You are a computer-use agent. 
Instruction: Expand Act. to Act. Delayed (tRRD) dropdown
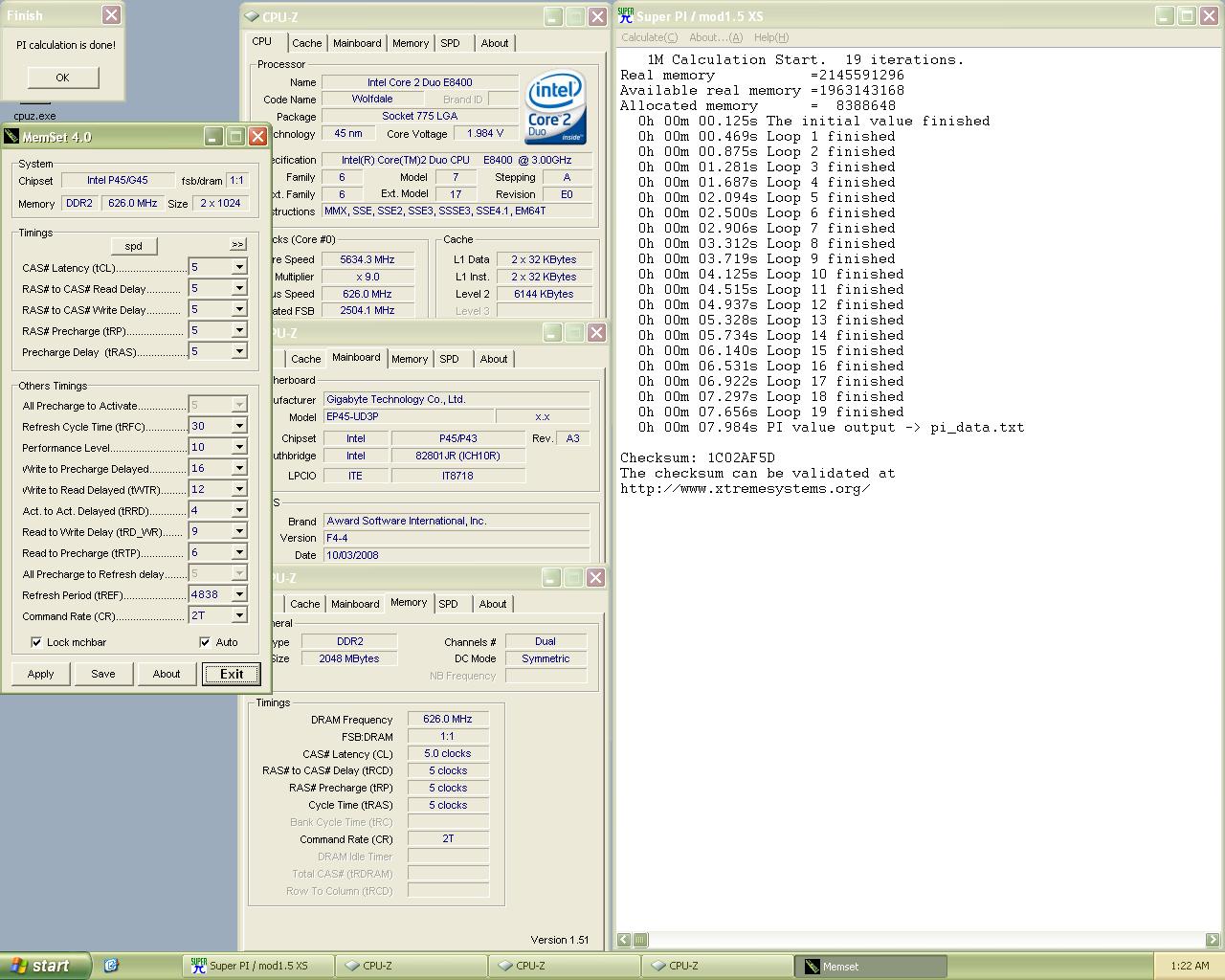(239, 510)
